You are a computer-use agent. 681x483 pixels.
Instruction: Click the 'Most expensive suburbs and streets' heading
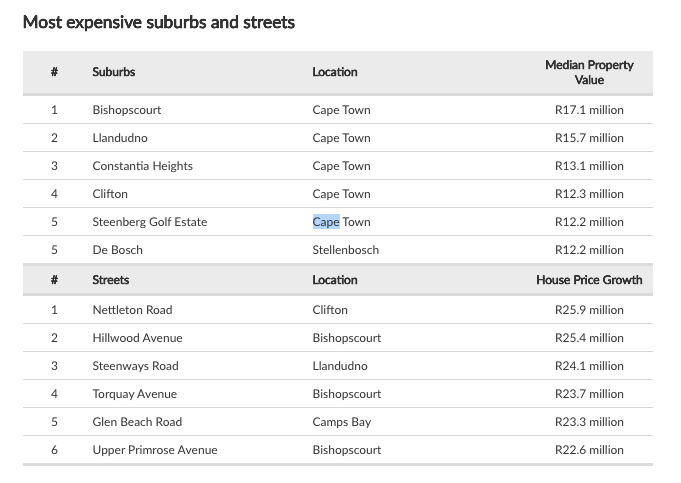[159, 21]
